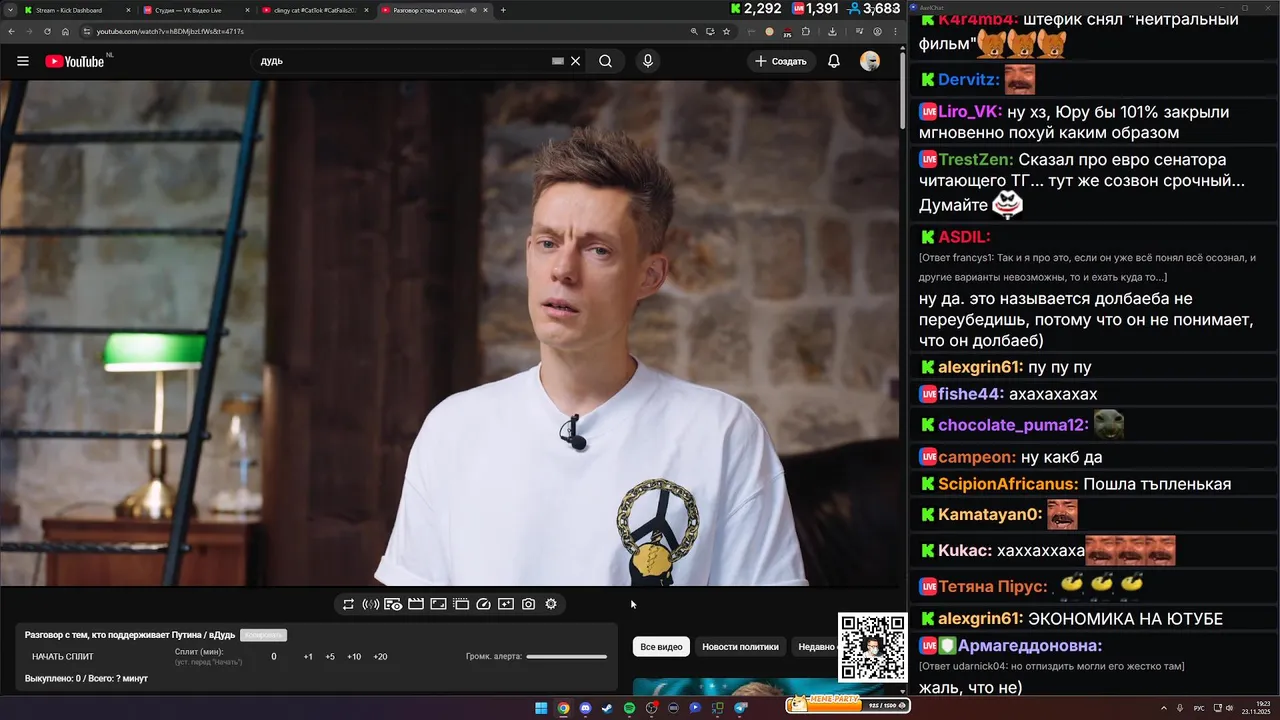1280x720 pixels.
Task: Open browser downloads icon
Action: pyautogui.click(x=832, y=31)
